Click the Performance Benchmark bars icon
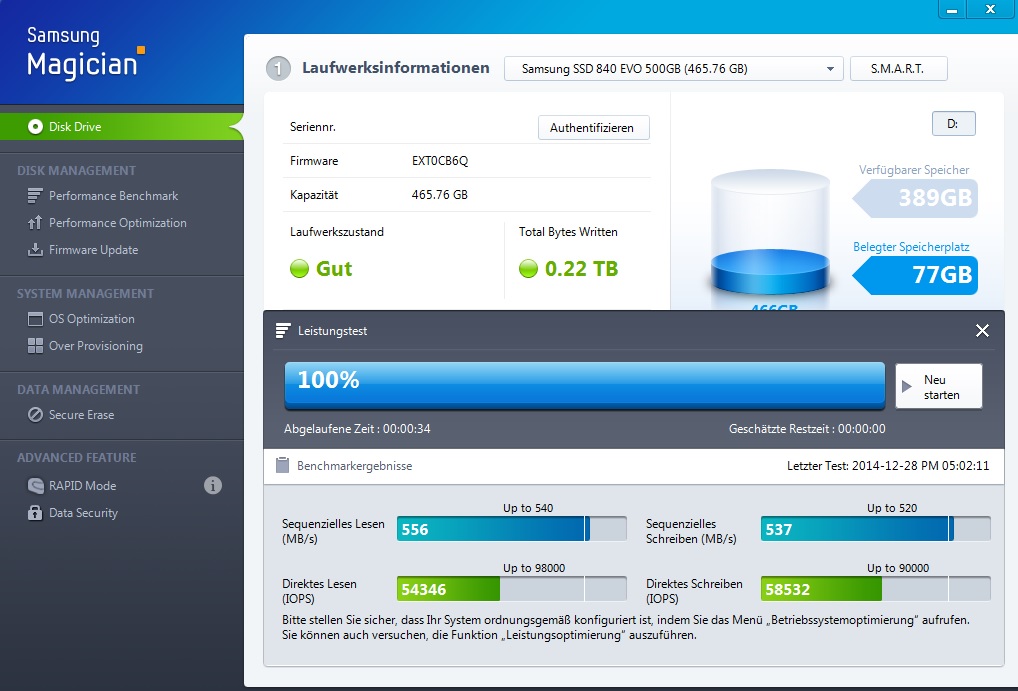 (x=35, y=195)
